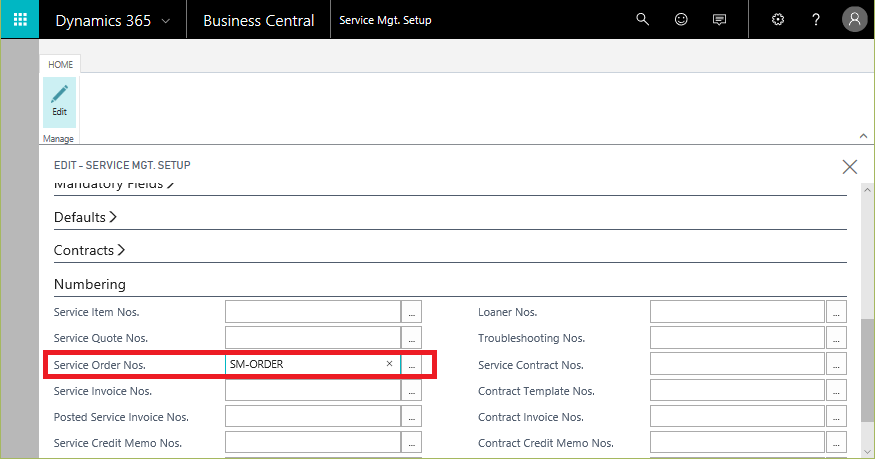Image resolution: width=875 pixels, height=459 pixels.
Task: Collapse the Numbering section heading
Action: coord(90,284)
